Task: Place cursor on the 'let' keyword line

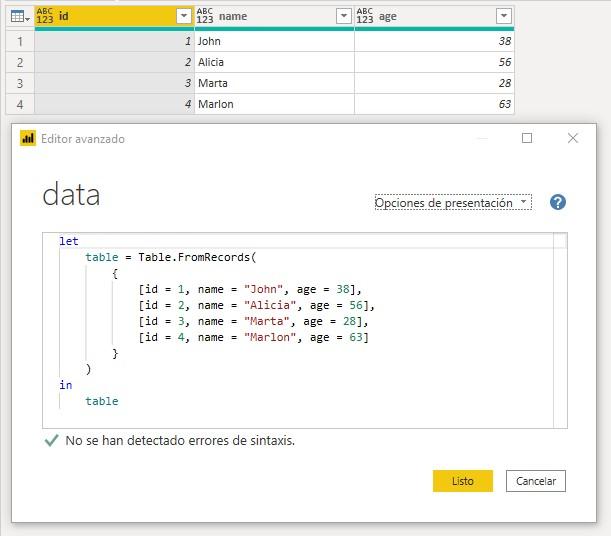Action: pos(69,241)
